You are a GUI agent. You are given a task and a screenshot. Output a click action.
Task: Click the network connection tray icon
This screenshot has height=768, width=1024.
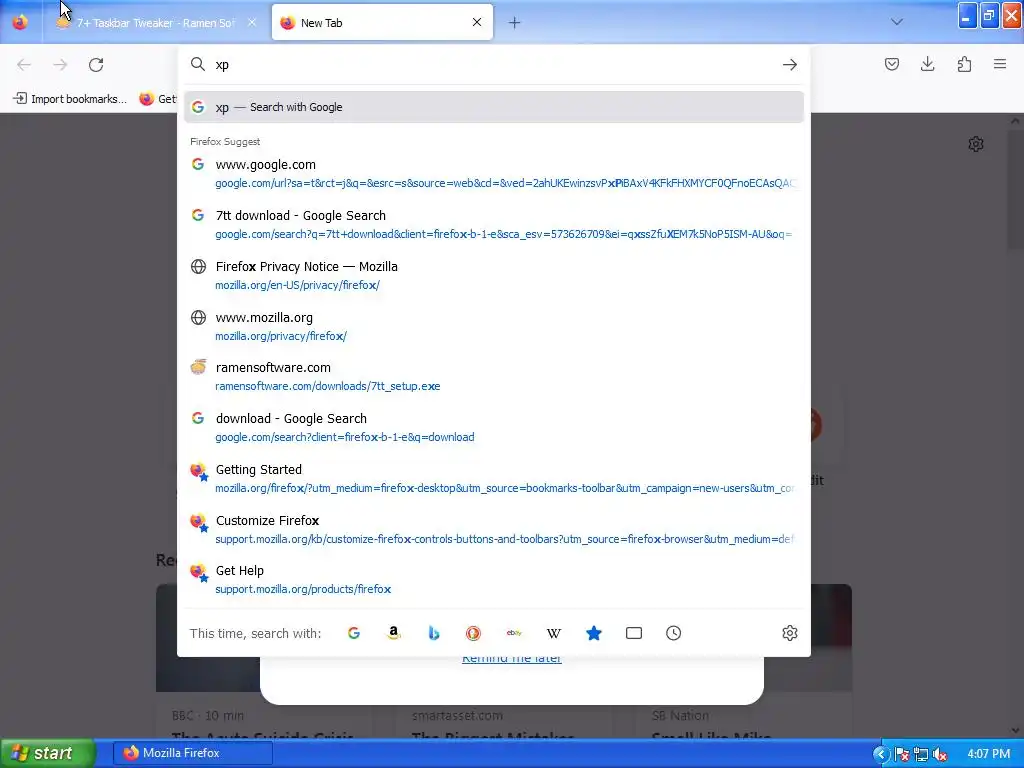(921, 755)
